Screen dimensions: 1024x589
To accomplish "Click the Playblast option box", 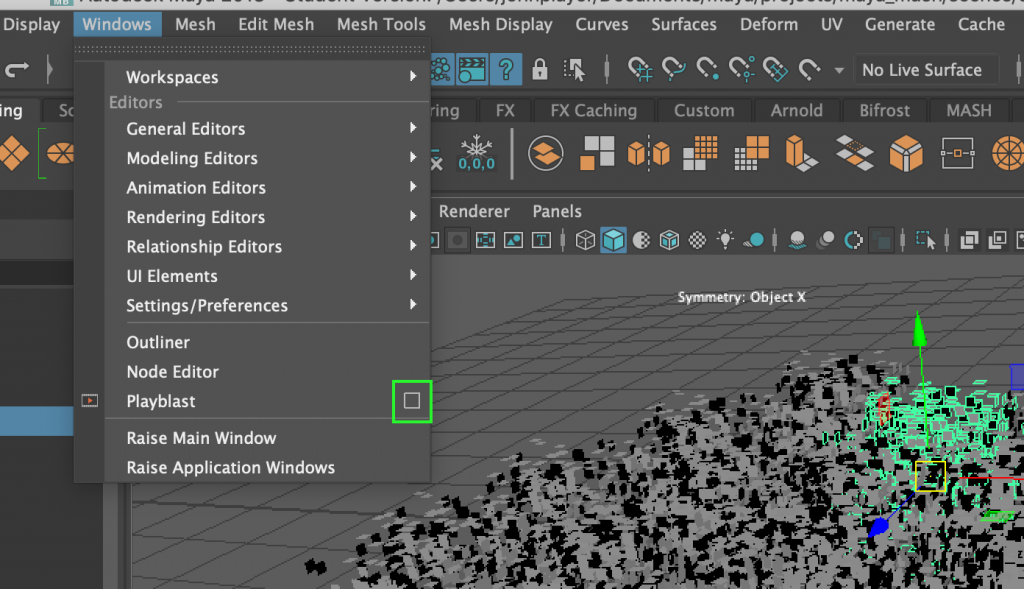I will point(412,401).
